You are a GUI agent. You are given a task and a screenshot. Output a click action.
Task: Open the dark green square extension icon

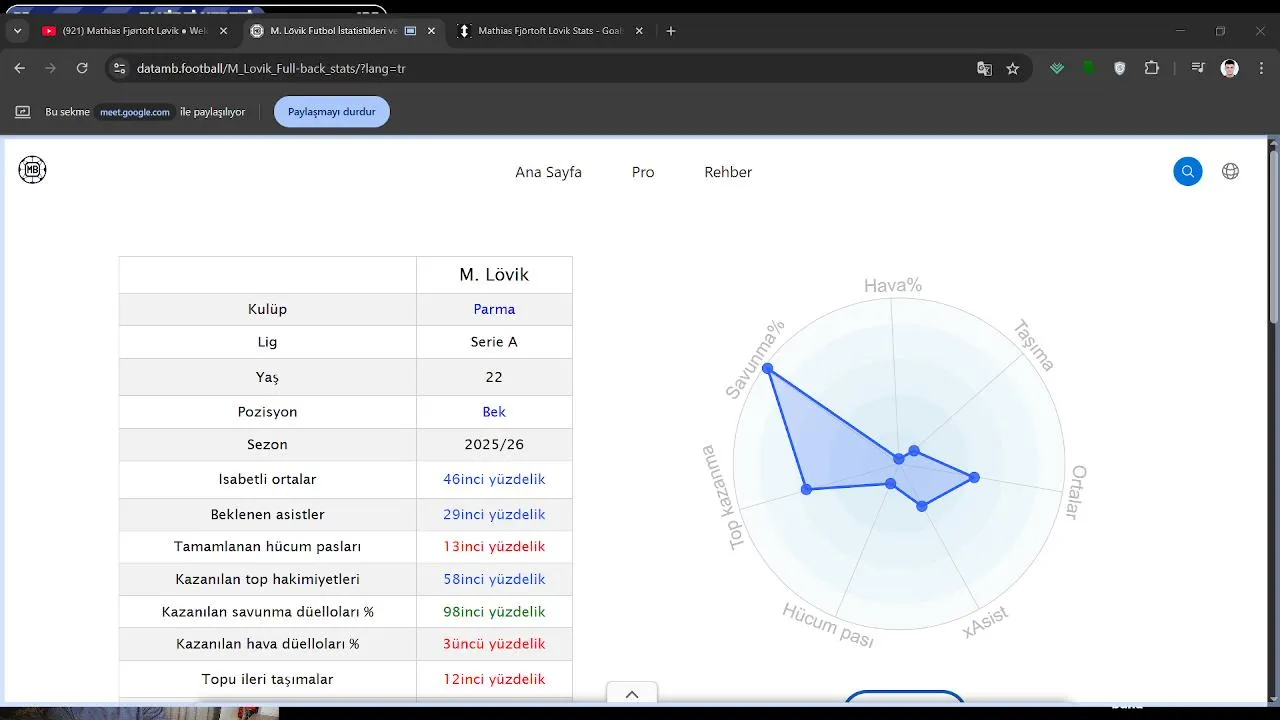point(1089,68)
